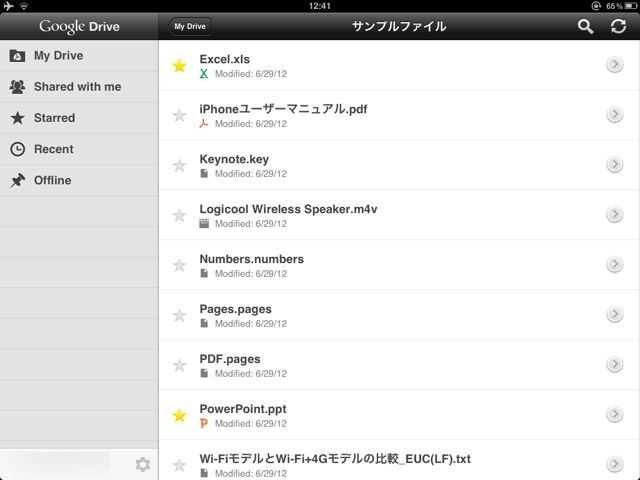The width and height of the screenshot is (640, 480).
Task: Unstar the Excel.xls file
Action: tap(179, 65)
